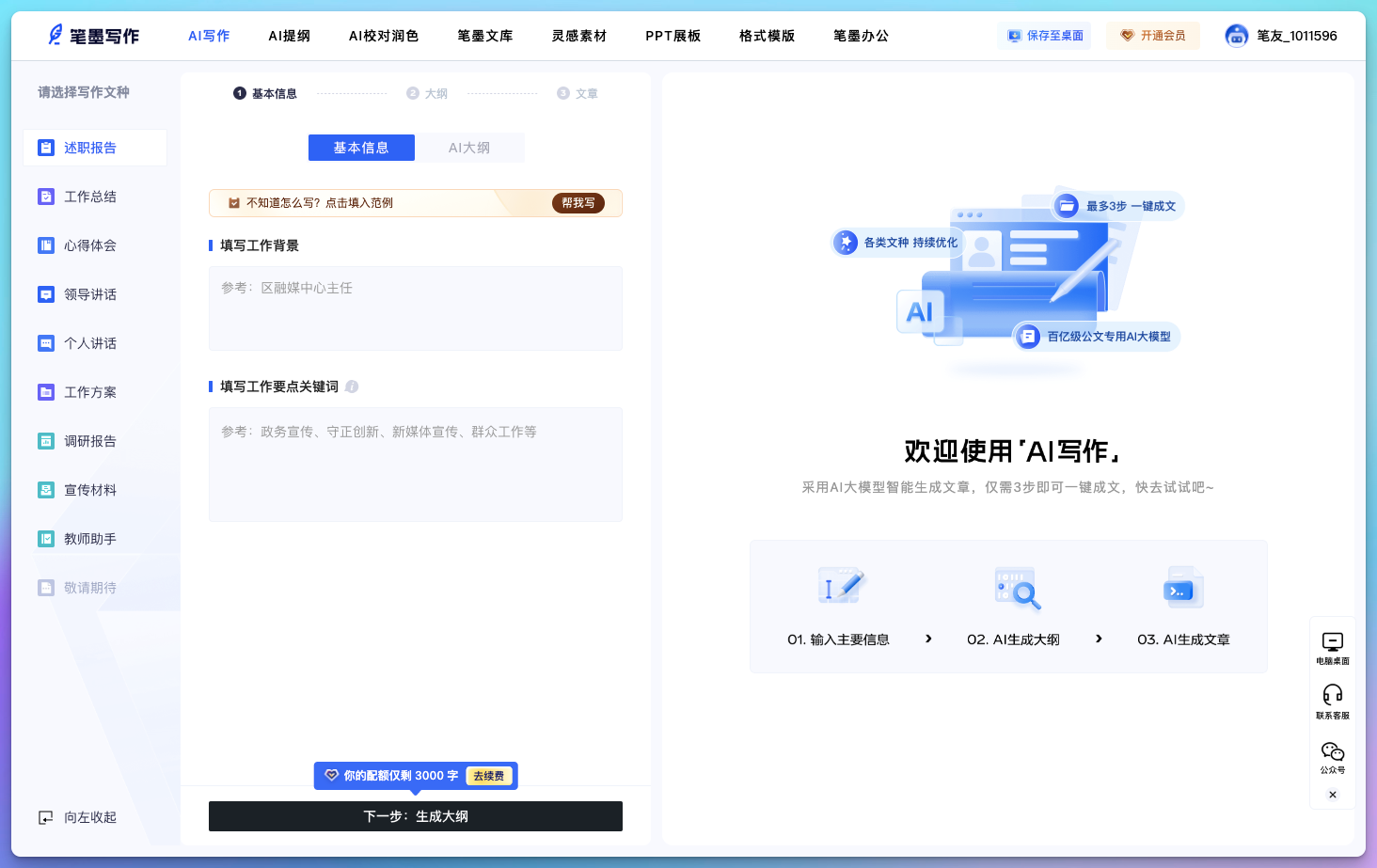Click inside the 填写工作背景 text area
The height and width of the screenshot is (868, 1377).
pyautogui.click(x=415, y=308)
